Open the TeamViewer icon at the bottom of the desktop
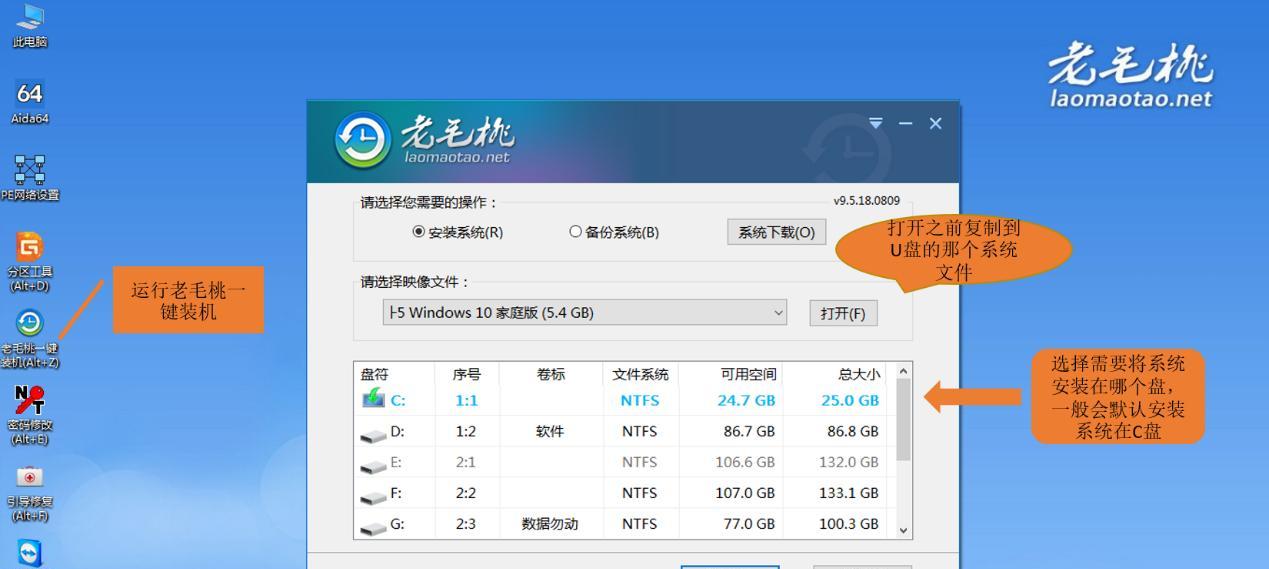The image size is (1269, 569). coord(31,553)
